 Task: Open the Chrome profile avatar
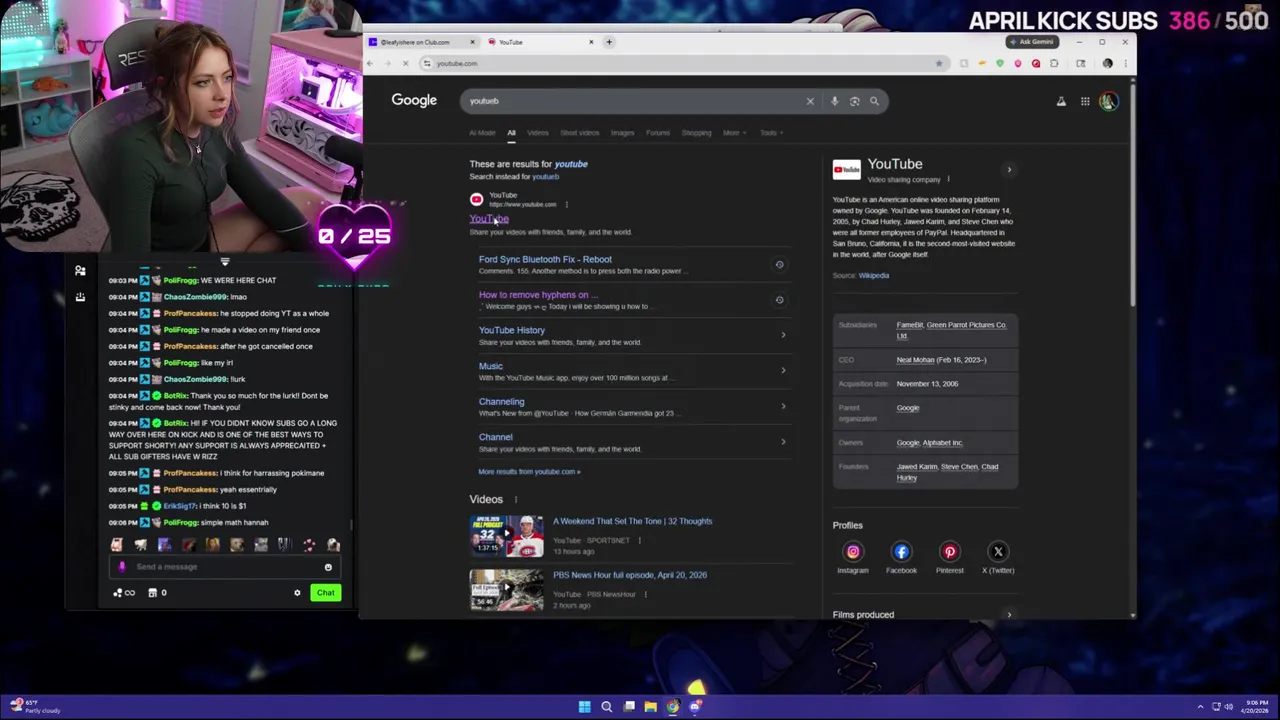[x=1107, y=63]
